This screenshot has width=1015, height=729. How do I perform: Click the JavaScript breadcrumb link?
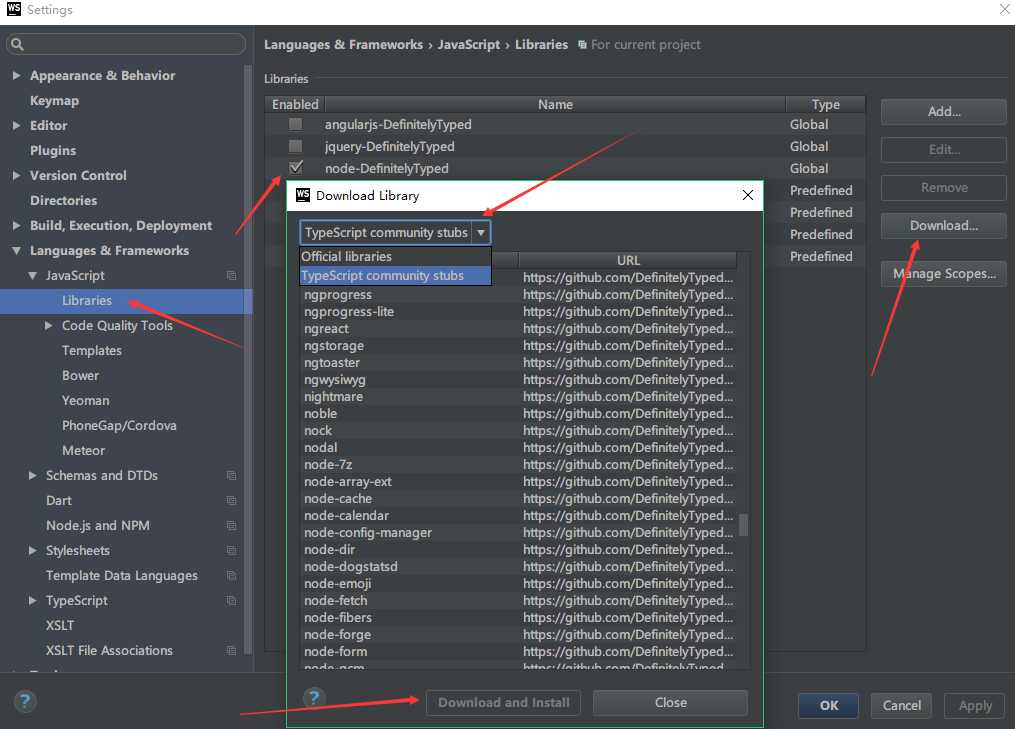coord(469,45)
